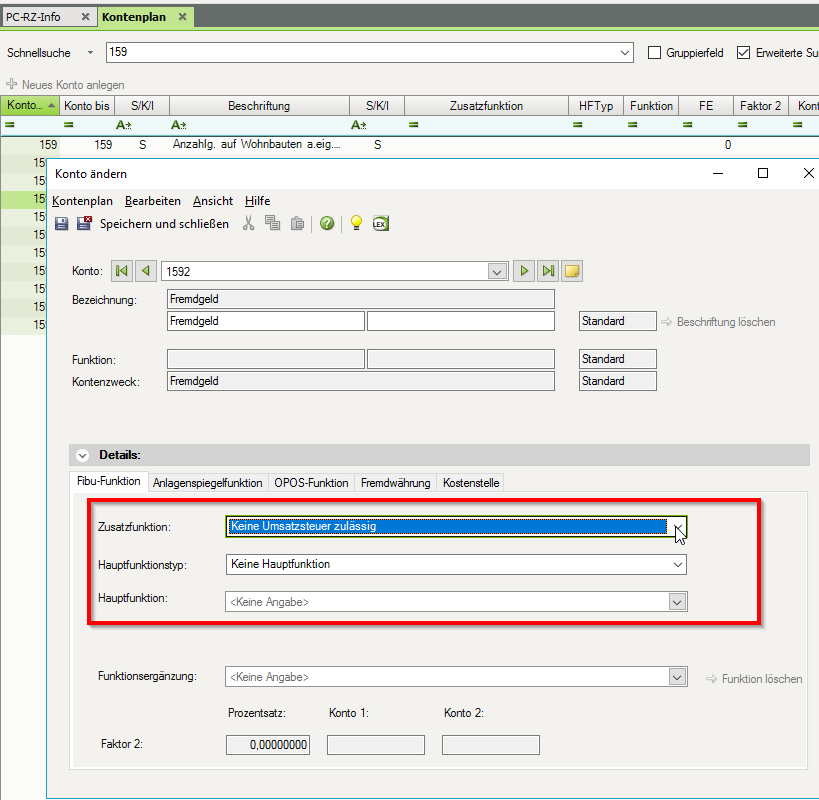This screenshot has width=819, height=800.
Task: Click the filter icon under Konto bis column
Action: coord(68,125)
